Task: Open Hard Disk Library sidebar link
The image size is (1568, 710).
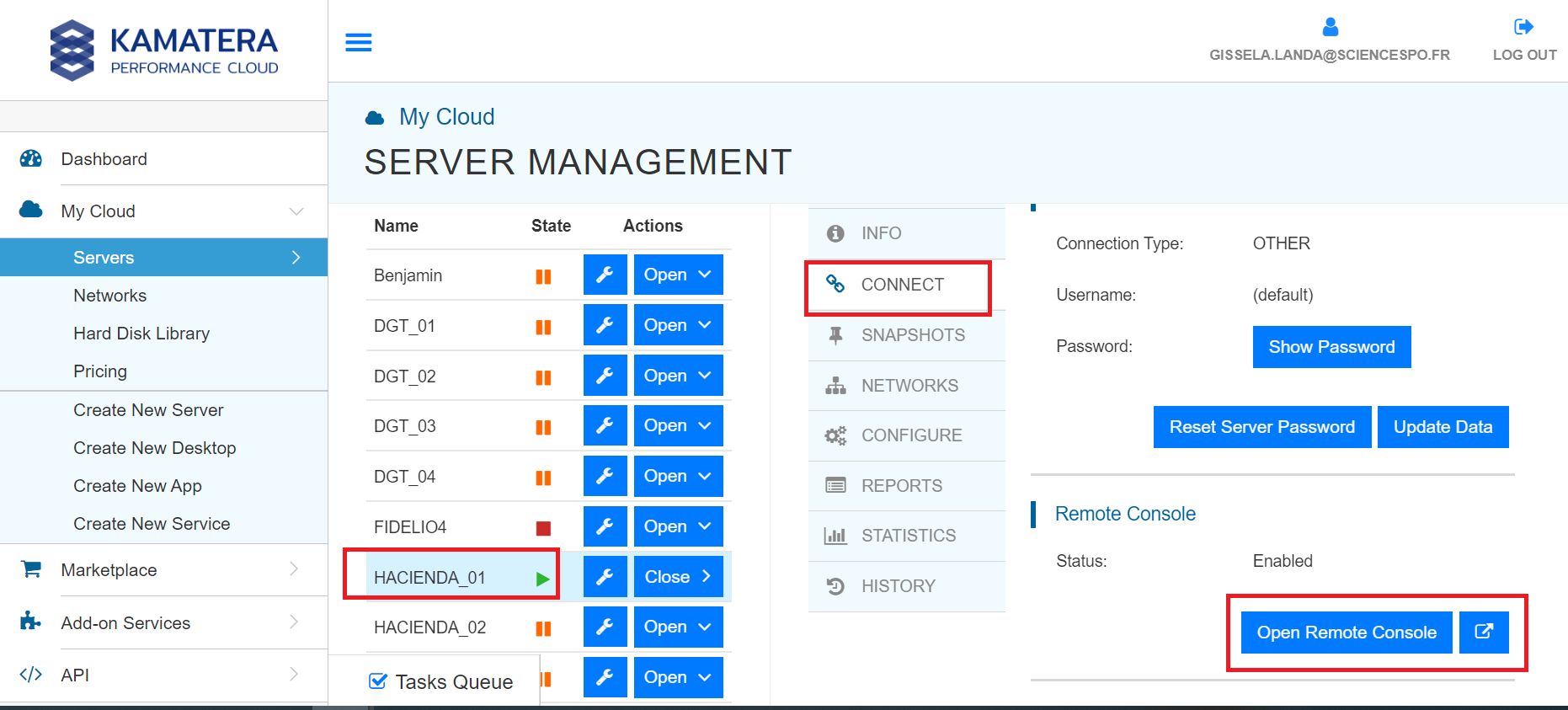Action: [141, 334]
